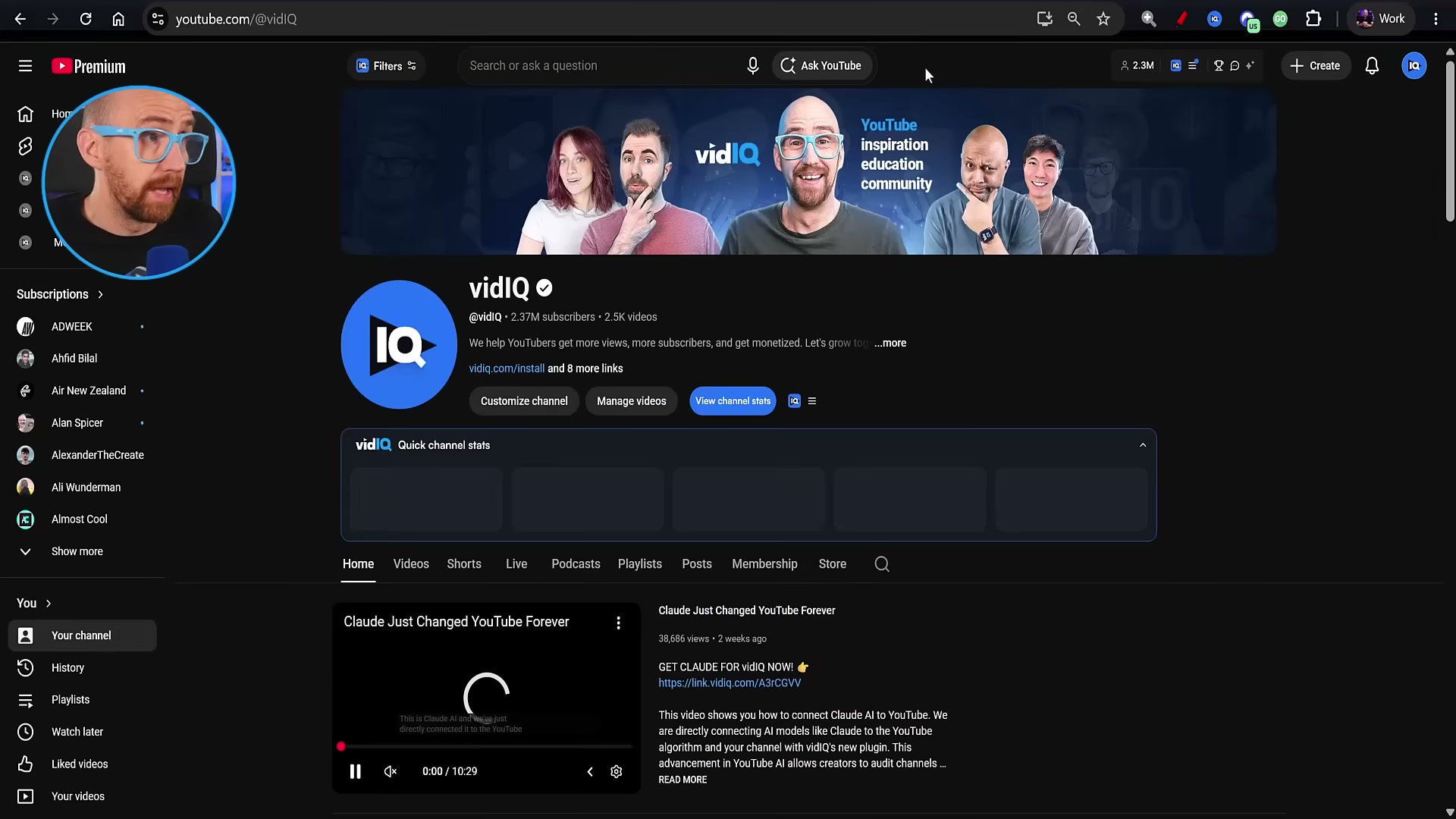Screen dimensions: 1456x819
Task: Open the notifications bell
Action: point(1372,66)
